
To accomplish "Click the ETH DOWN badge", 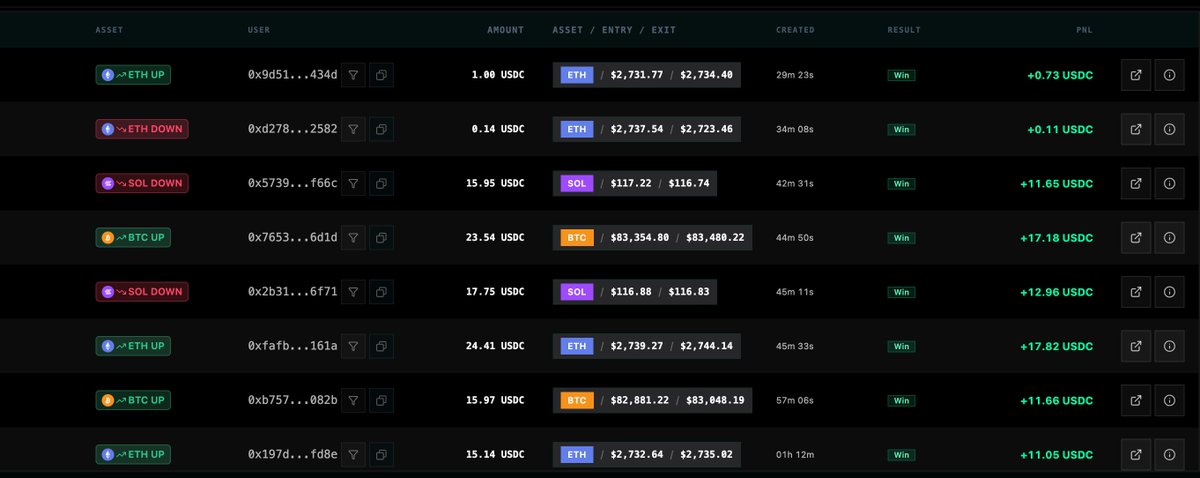I will [x=142, y=129].
